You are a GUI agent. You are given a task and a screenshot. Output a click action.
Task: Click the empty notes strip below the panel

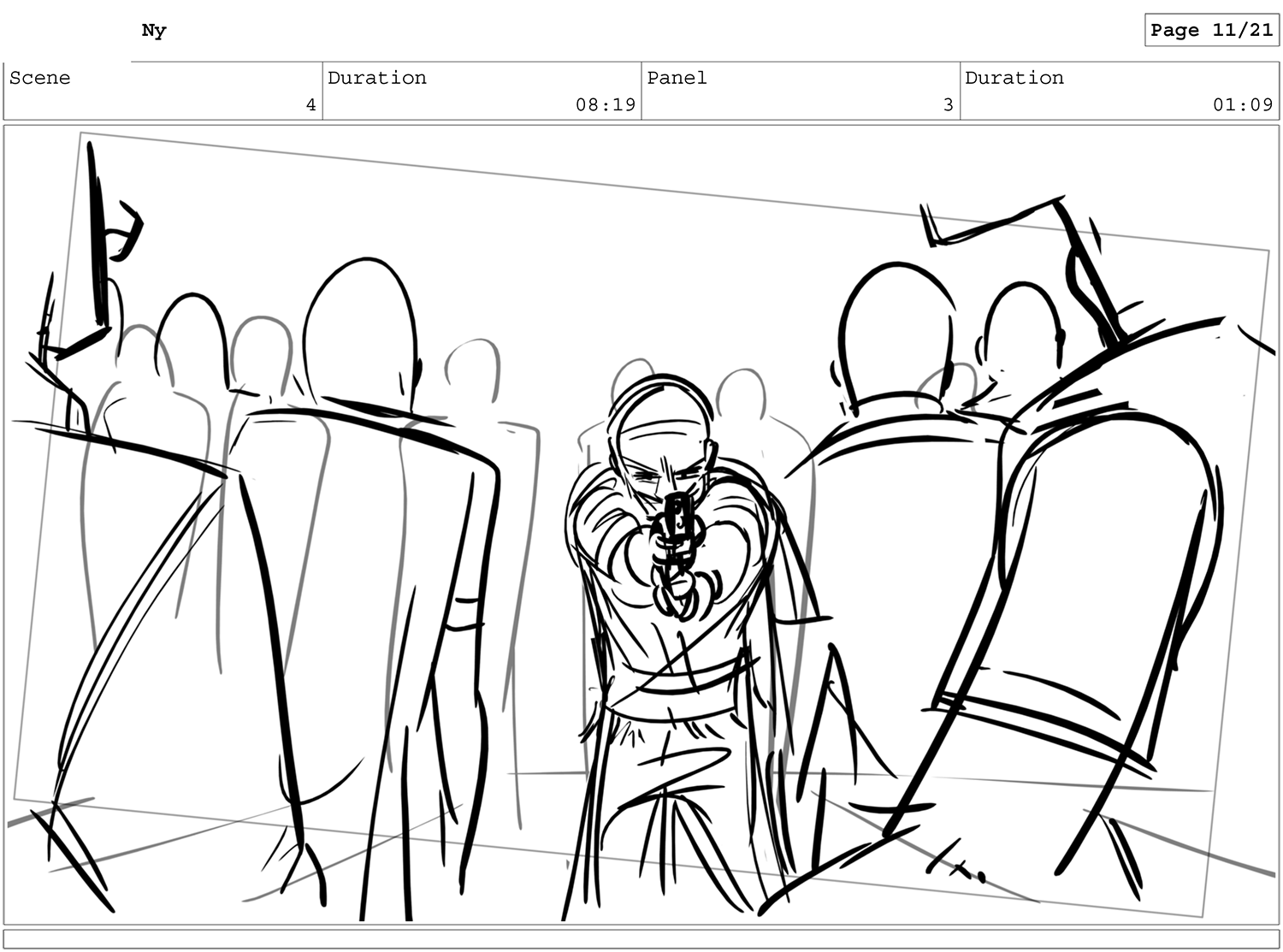[x=641, y=939]
